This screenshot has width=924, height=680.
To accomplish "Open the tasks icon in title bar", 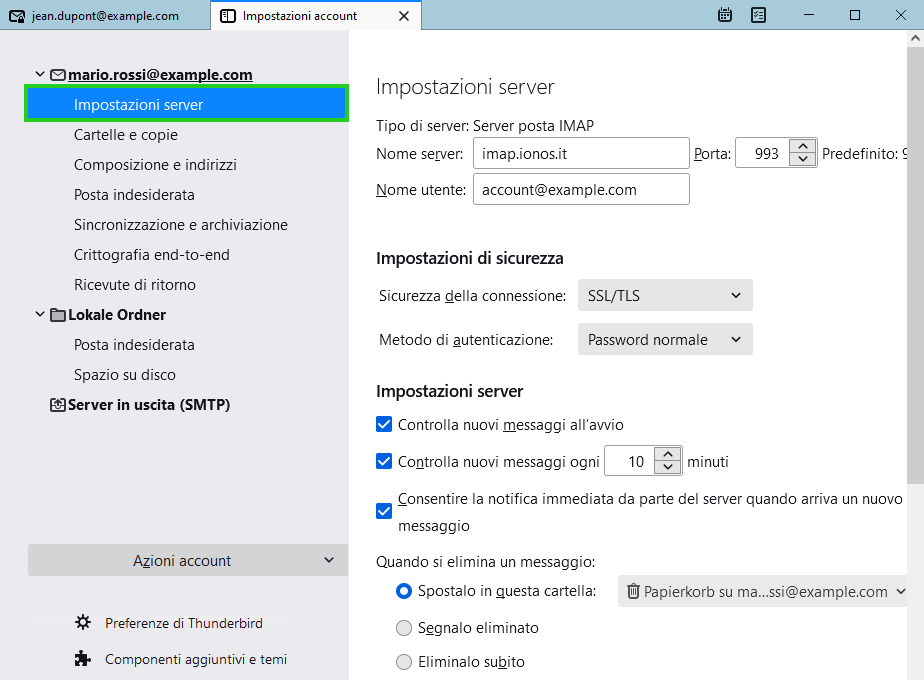I will pos(758,15).
